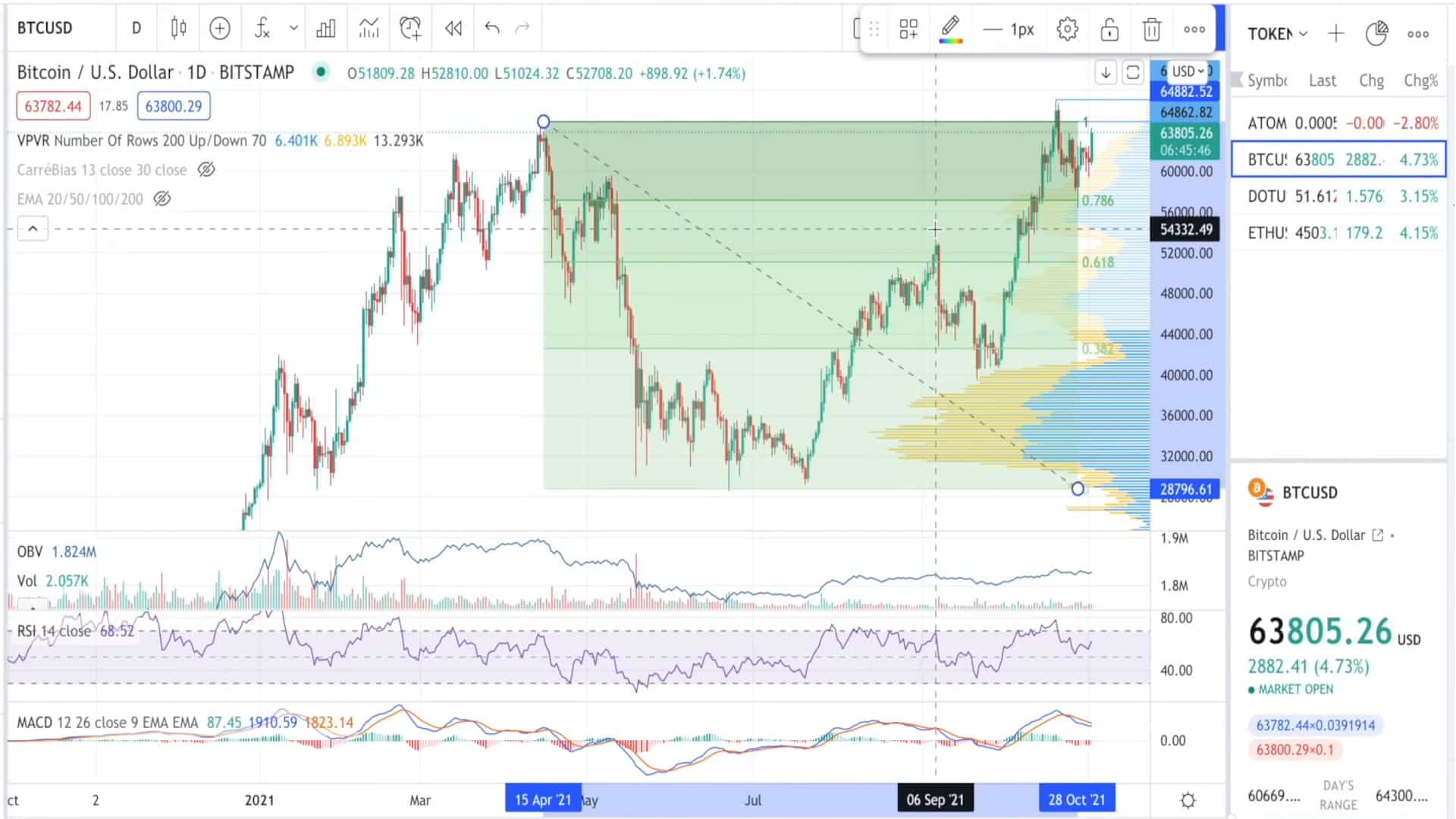This screenshot has width=1456, height=819.
Task: Click the 28796.61 price axis label
Action: [1185, 489]
